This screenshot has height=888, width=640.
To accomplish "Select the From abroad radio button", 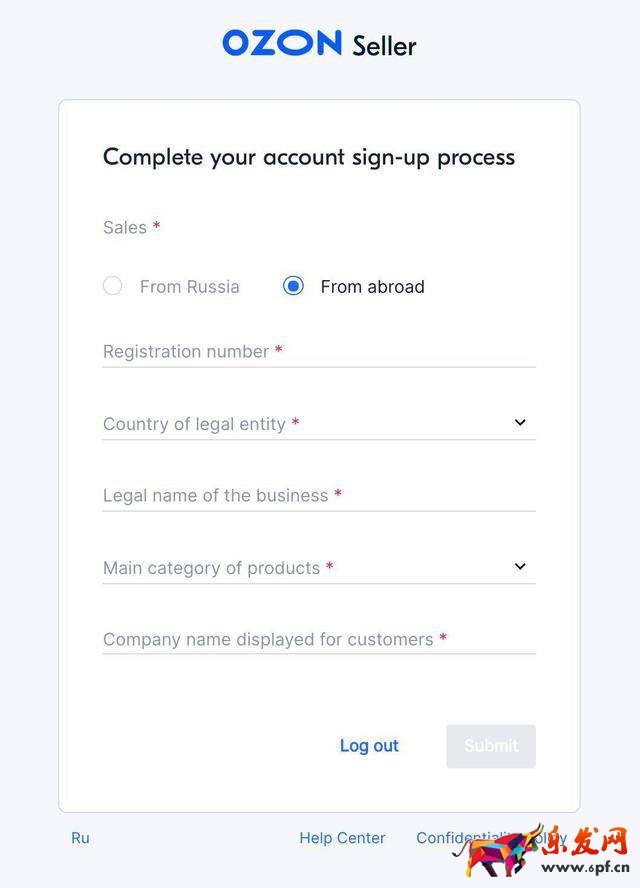I will coord(293,287).
